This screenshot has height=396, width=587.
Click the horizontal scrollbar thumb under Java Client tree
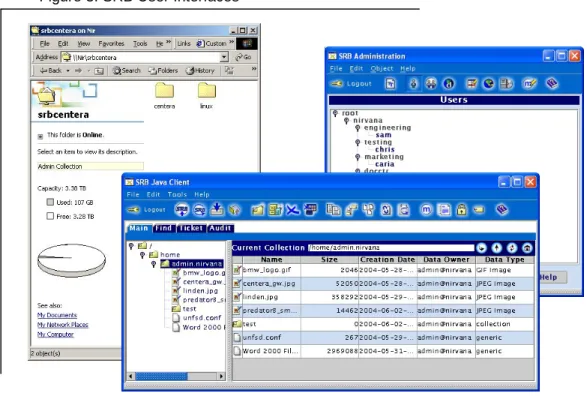[161, 376]
